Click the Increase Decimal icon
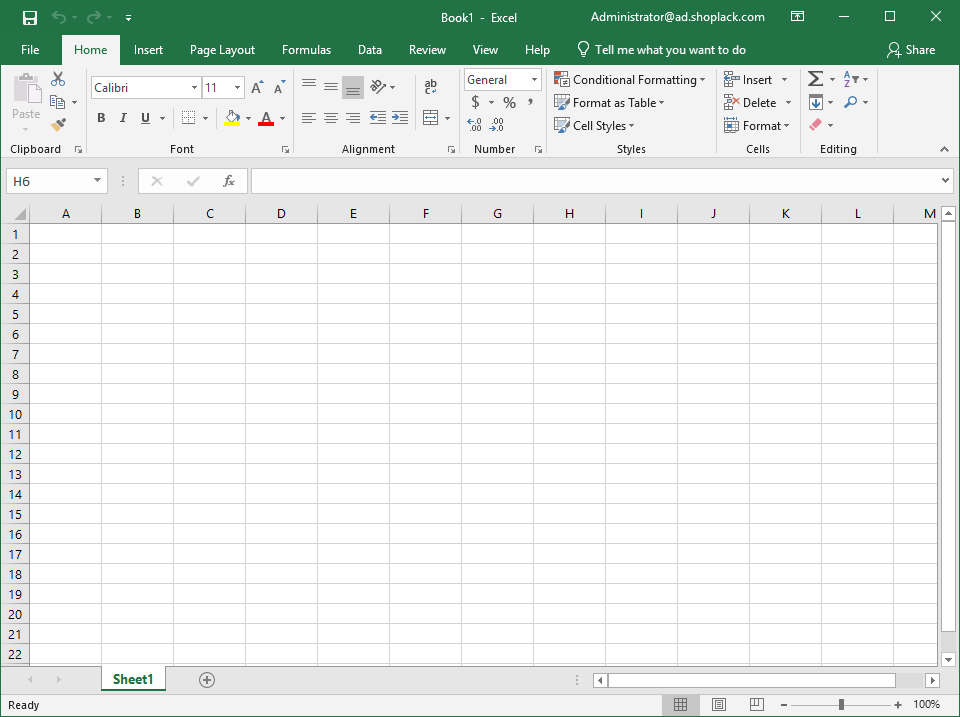This screenshot has height=717, width=960. point(474,125)
